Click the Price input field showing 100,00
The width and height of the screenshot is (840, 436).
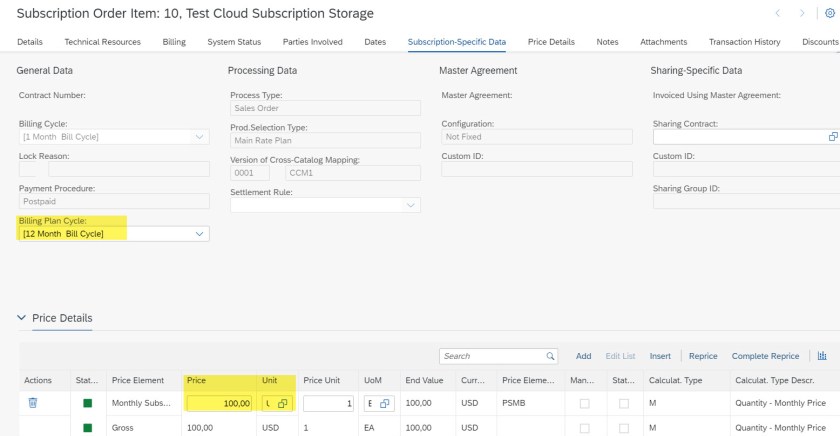(218, 403)
